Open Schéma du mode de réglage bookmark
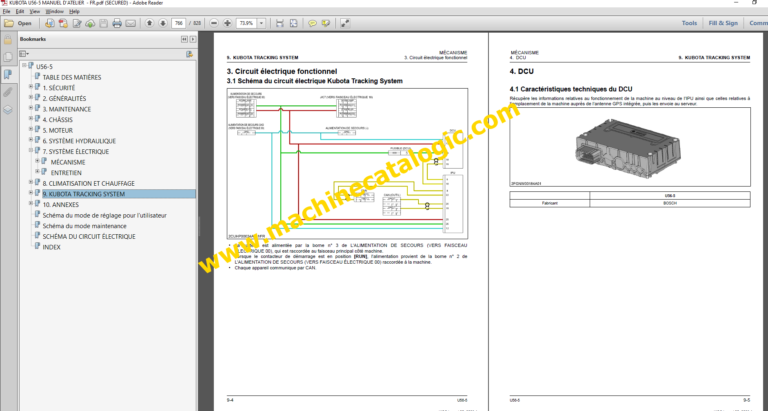Viewport: 768px width, 411px height. (x=104, y=215)
